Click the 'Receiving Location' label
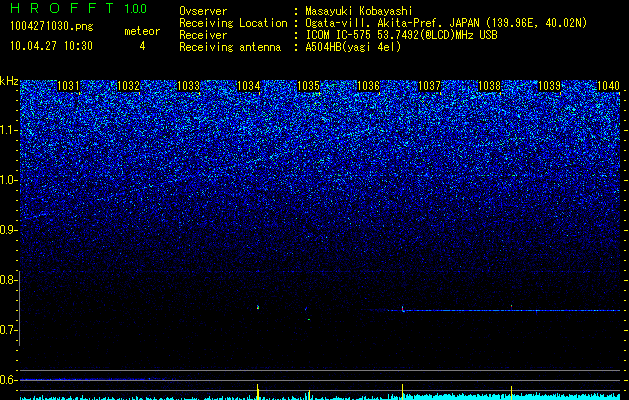The height and width of the screenshot is (400, 629). pyautogui.click(x=233, y=23)
